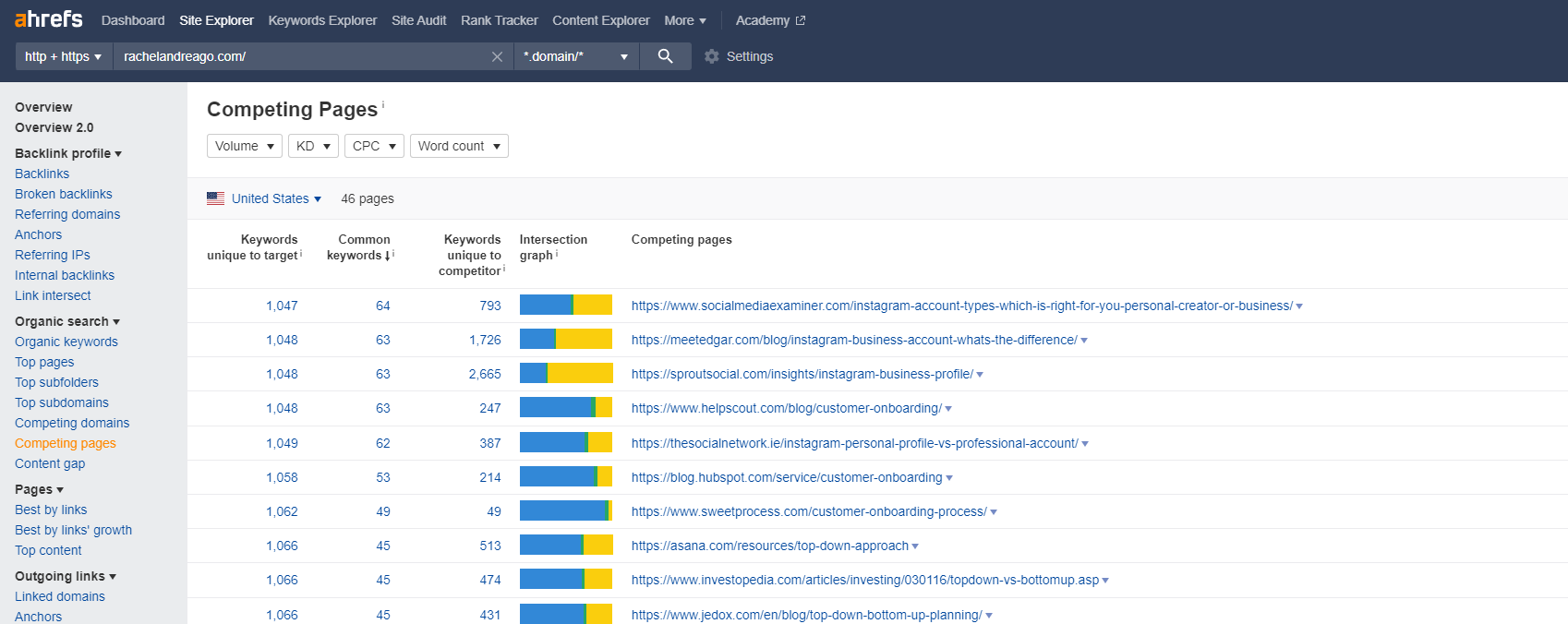Open Link intersect in the sidebar
The height and width of the screenshot is (624, 1568).
pyautogui.click(x=53, y=295)
